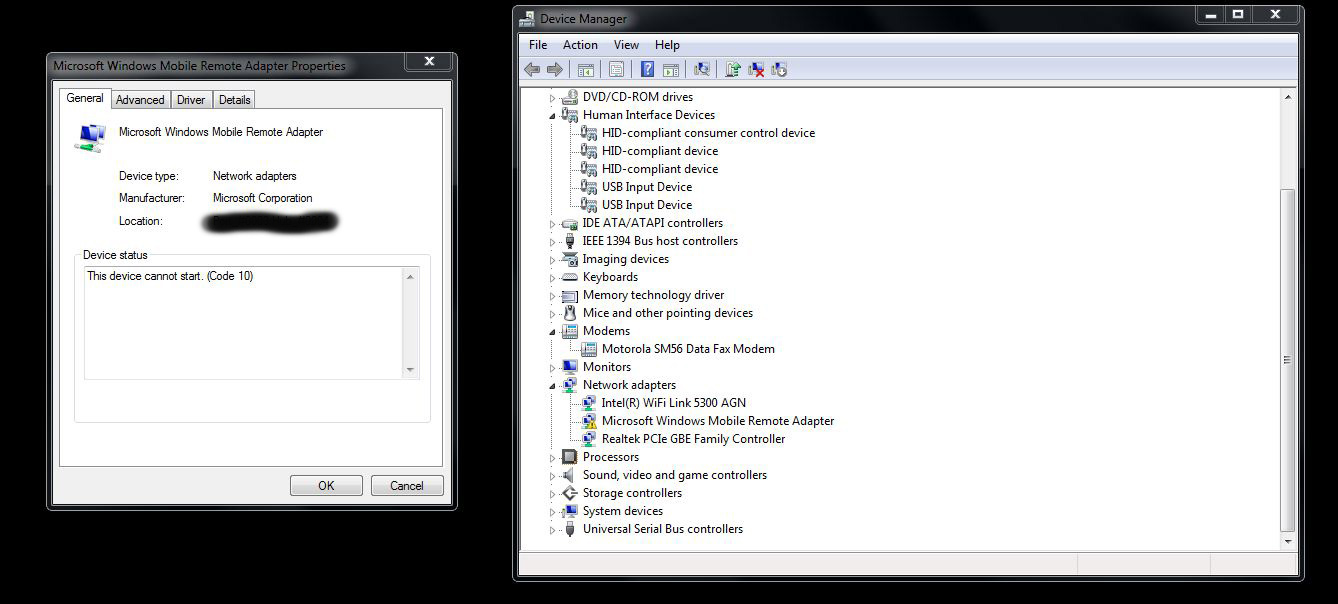Screen dimensions: 1338x604
Task: Click the System devices icon
Action: coord(570,511)
